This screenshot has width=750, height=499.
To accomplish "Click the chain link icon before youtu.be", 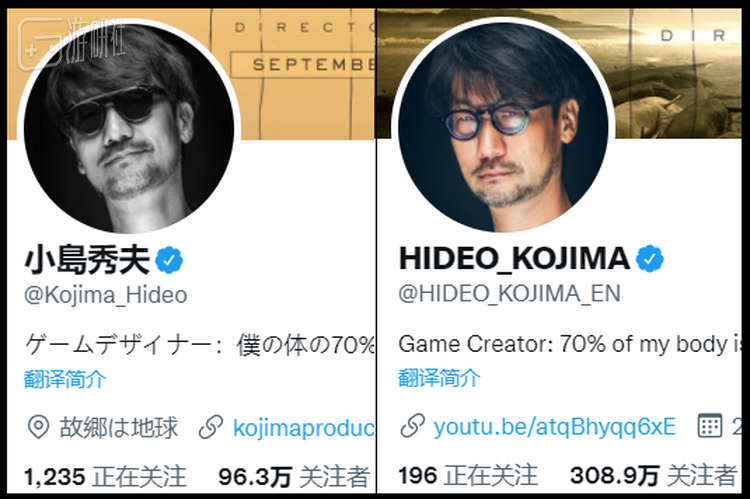I will (412, 426).
